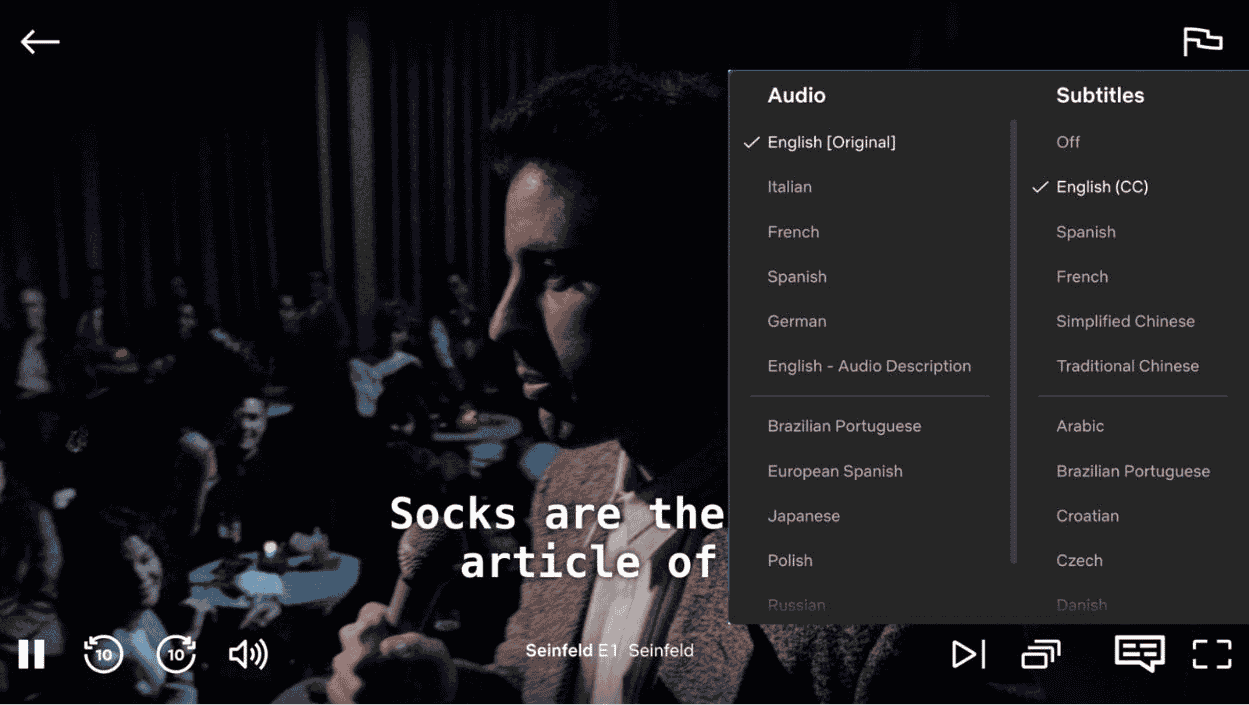Click the Subtitles column heading
This screenshot has height=705, width=1249.
point(1100,95)
